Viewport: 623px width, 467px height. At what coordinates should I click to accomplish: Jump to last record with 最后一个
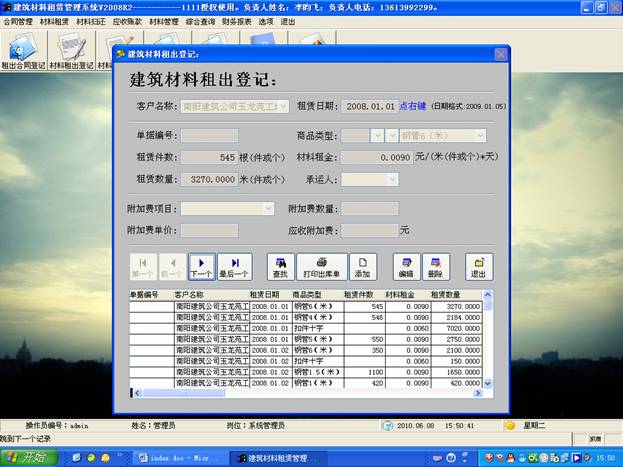click(x=234, y=266)
